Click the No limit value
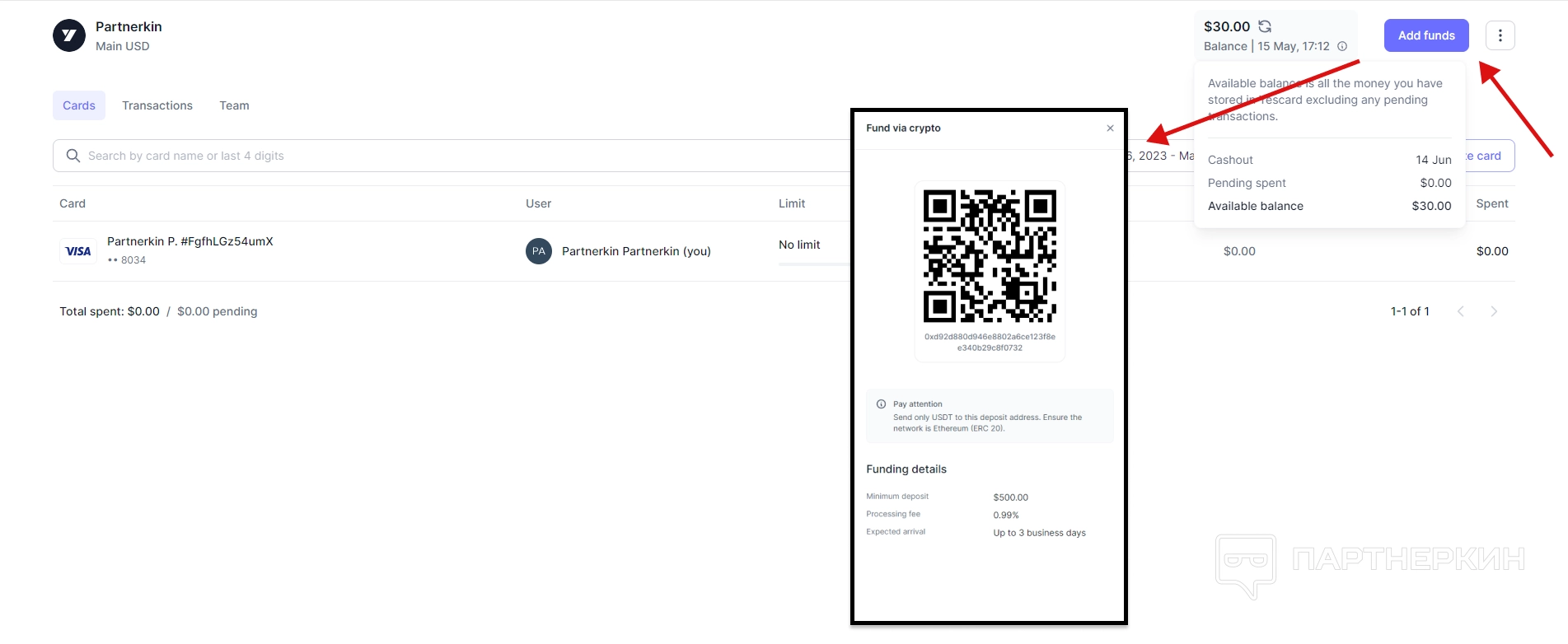The image size is (1568, 644). [x=799, y=245]
